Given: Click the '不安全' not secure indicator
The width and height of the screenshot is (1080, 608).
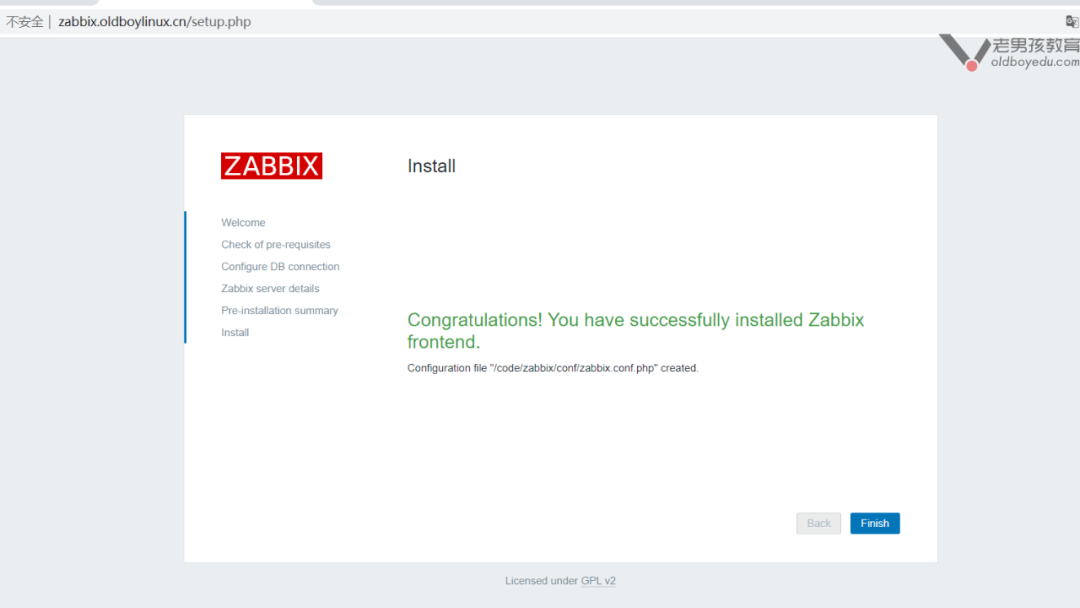Looking at the screenshot, I should pyautogui.click(x=25, y=21).
